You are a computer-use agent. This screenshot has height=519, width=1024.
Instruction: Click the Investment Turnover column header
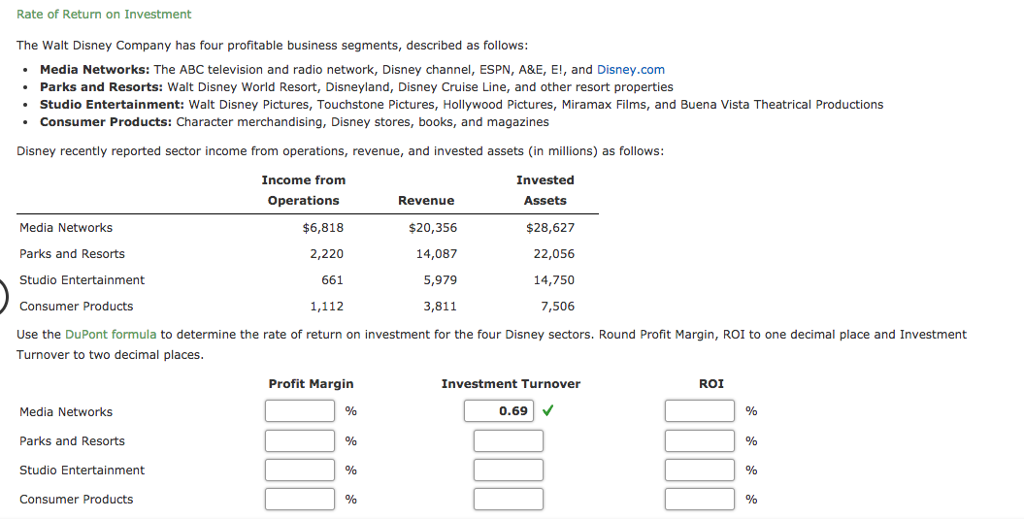tap(511, 384)
